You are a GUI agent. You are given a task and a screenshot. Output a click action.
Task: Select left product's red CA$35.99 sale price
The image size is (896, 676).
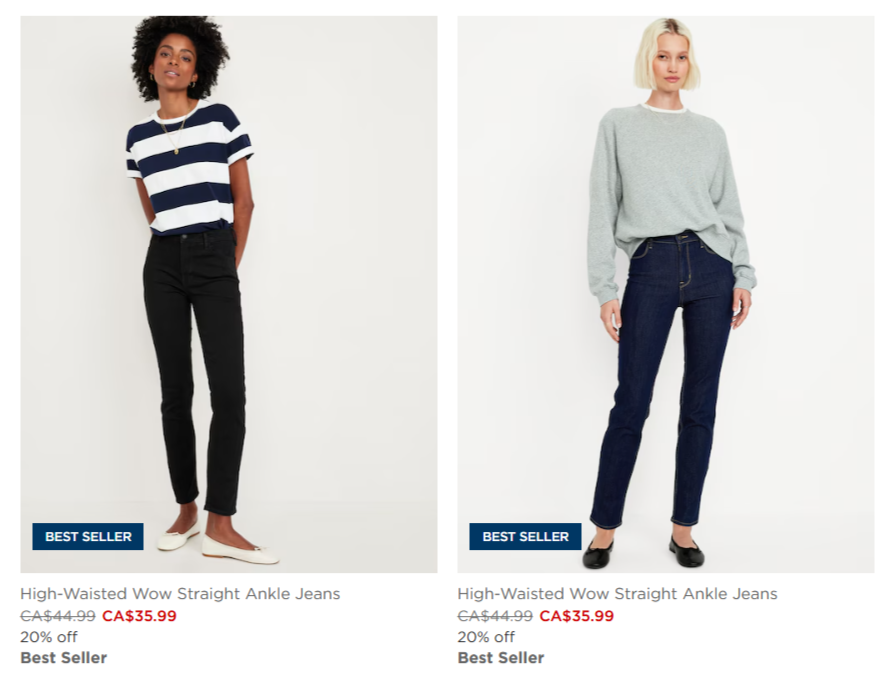139,616
